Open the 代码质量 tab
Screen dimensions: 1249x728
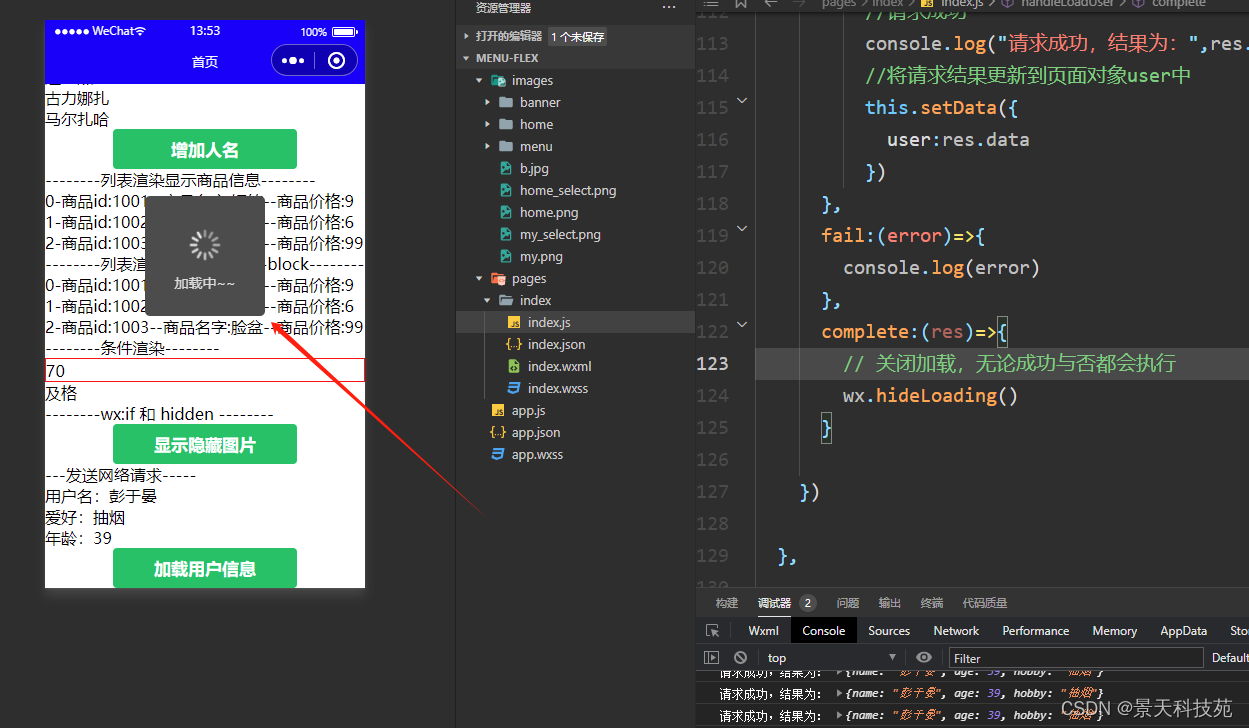985,603
